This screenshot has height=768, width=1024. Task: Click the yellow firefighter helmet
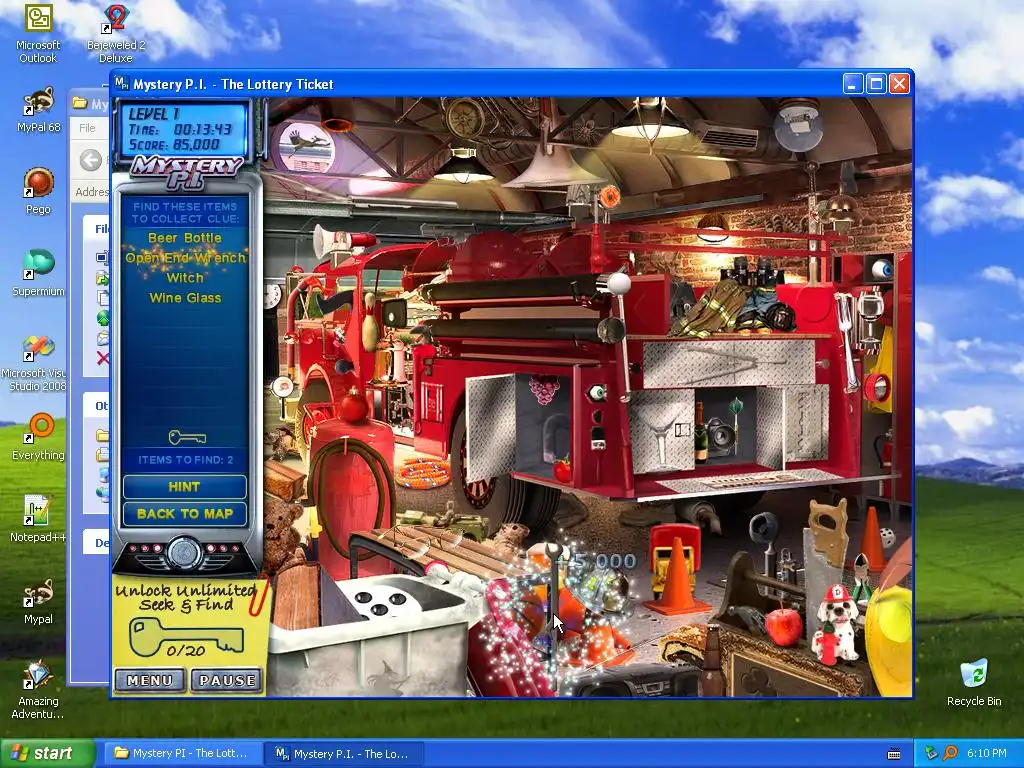click(889, 640)
